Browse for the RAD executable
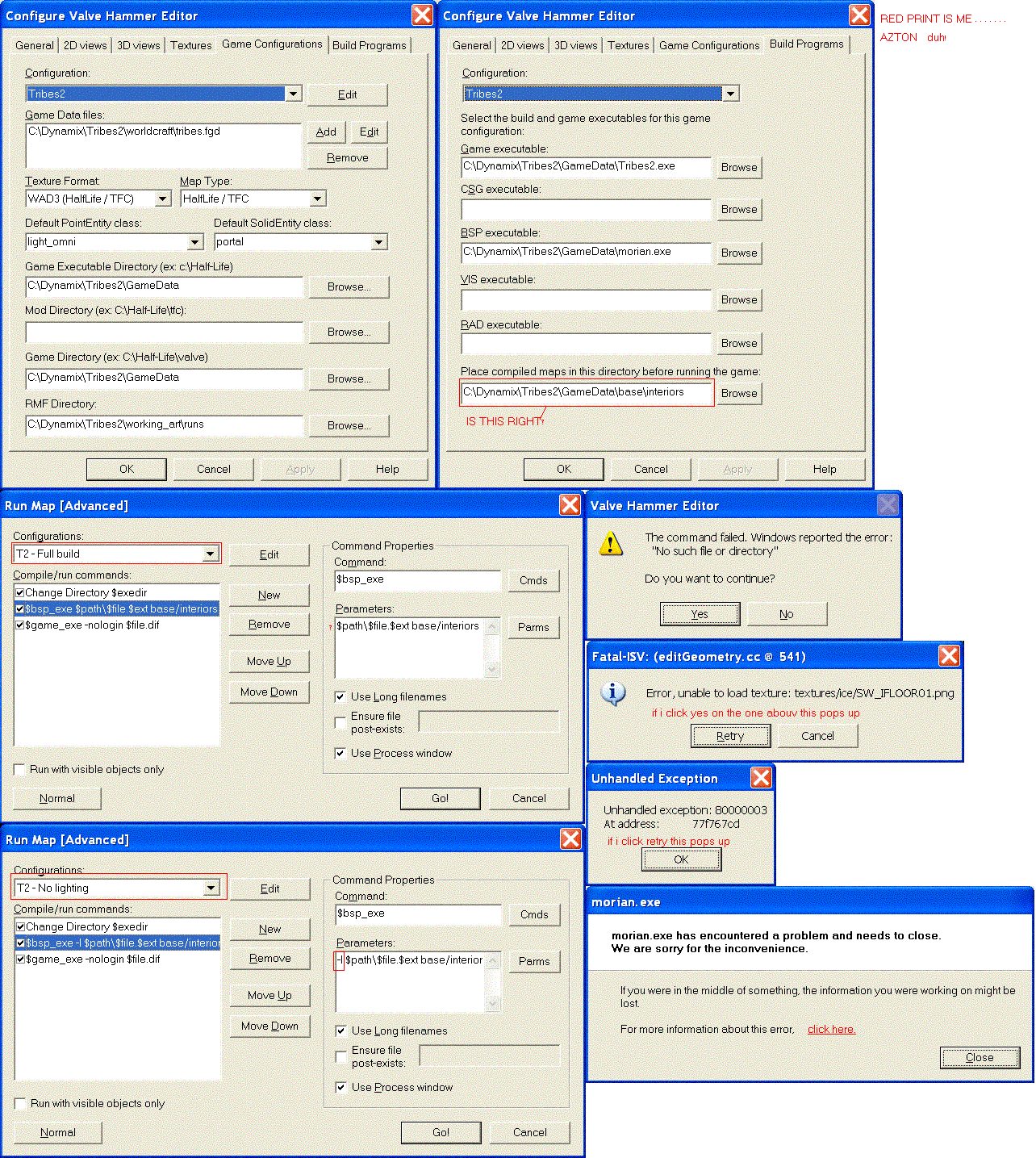This screenshot has height=1158, width=1036. click(x=739, y=343)
